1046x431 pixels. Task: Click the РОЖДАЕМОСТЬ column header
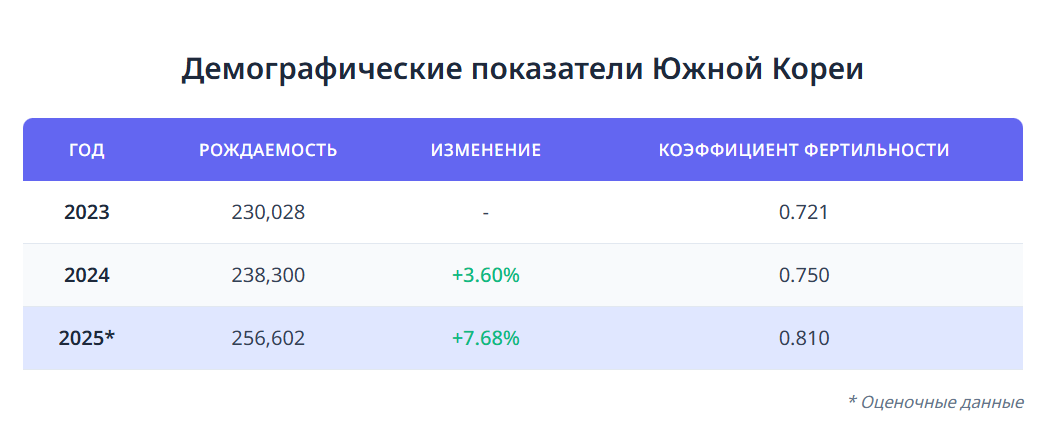coord(268,150)
